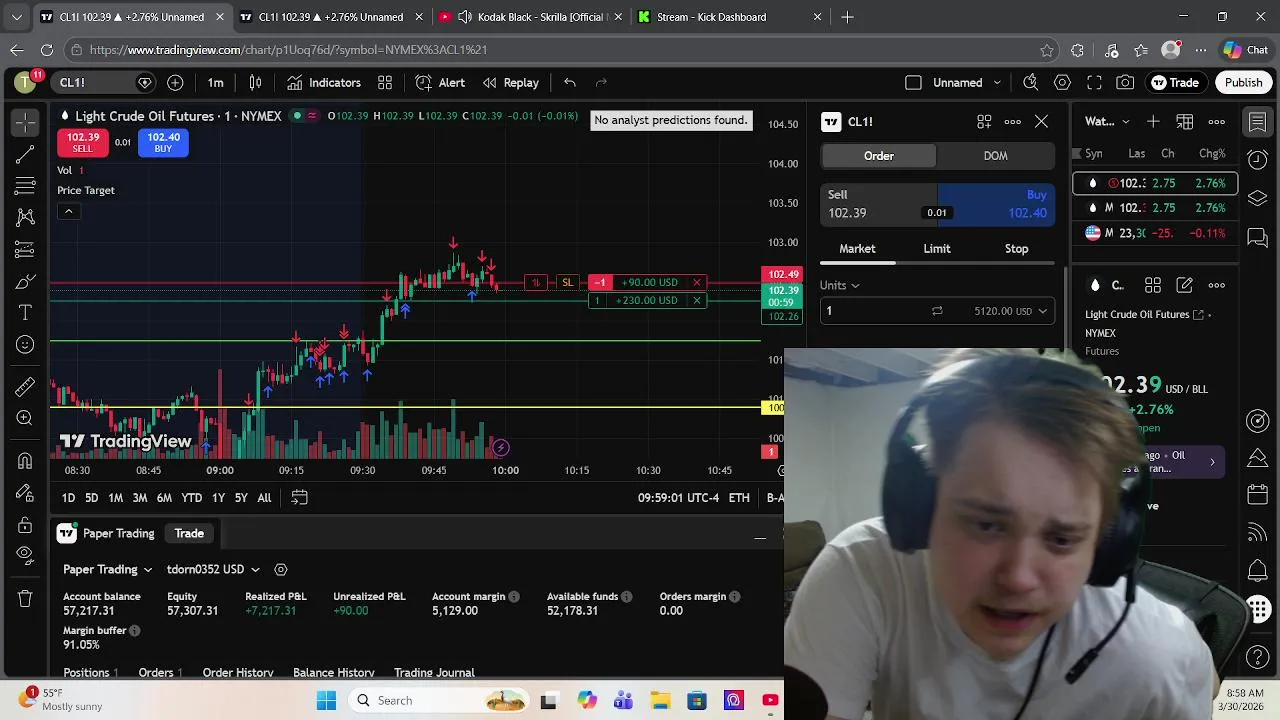Select the brush drawing tool

(25, 281)
